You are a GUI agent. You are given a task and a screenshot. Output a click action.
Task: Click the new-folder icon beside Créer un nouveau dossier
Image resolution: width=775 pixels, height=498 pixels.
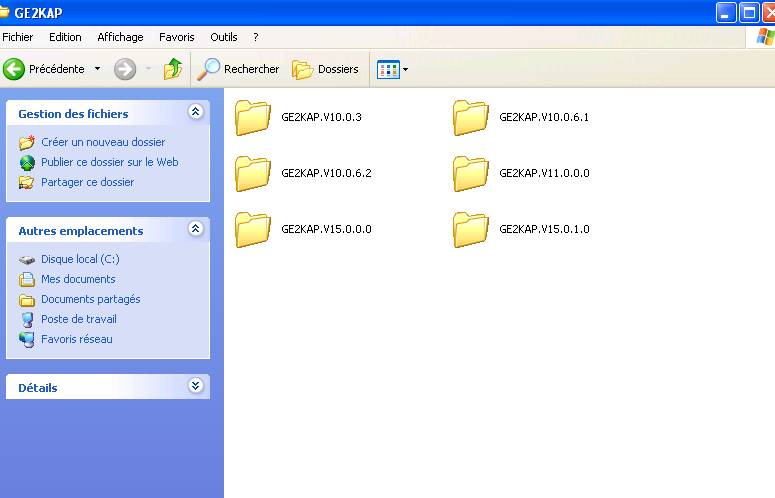pos(27,142)
